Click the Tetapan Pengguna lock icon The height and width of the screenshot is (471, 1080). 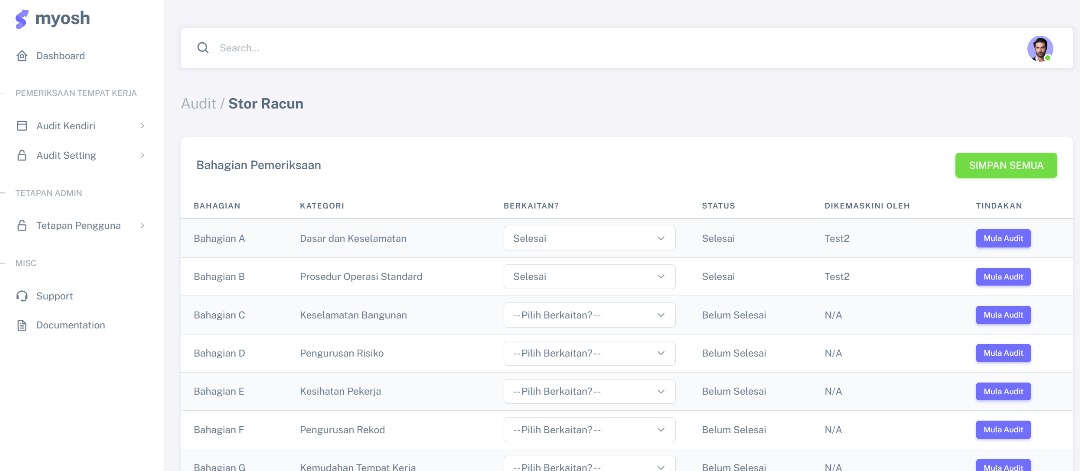tap(22, 226)
